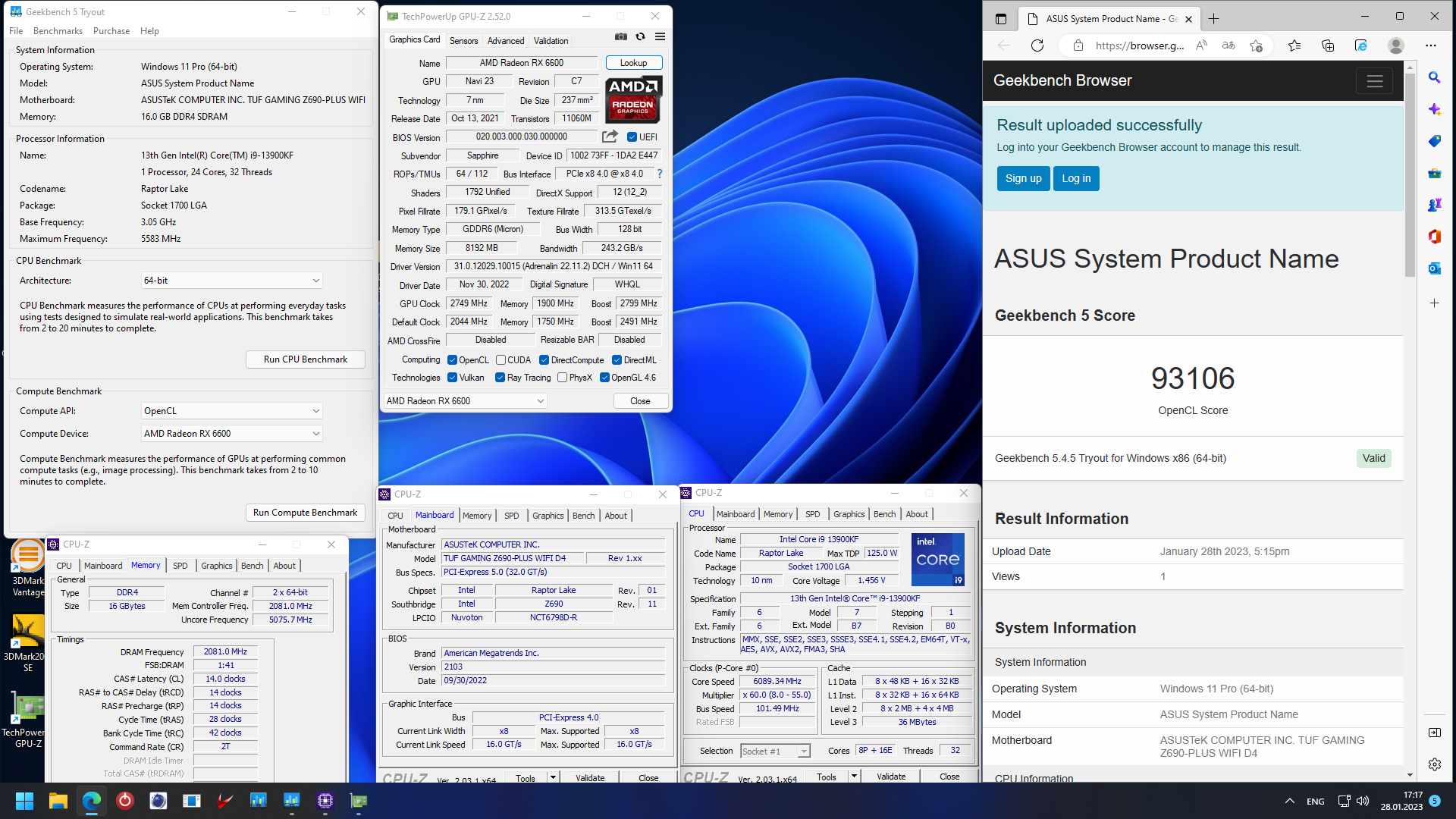Click Validate in CPU-Z Mainboard window
Viewport: 1456px width, 819px height.
[590, 777]
